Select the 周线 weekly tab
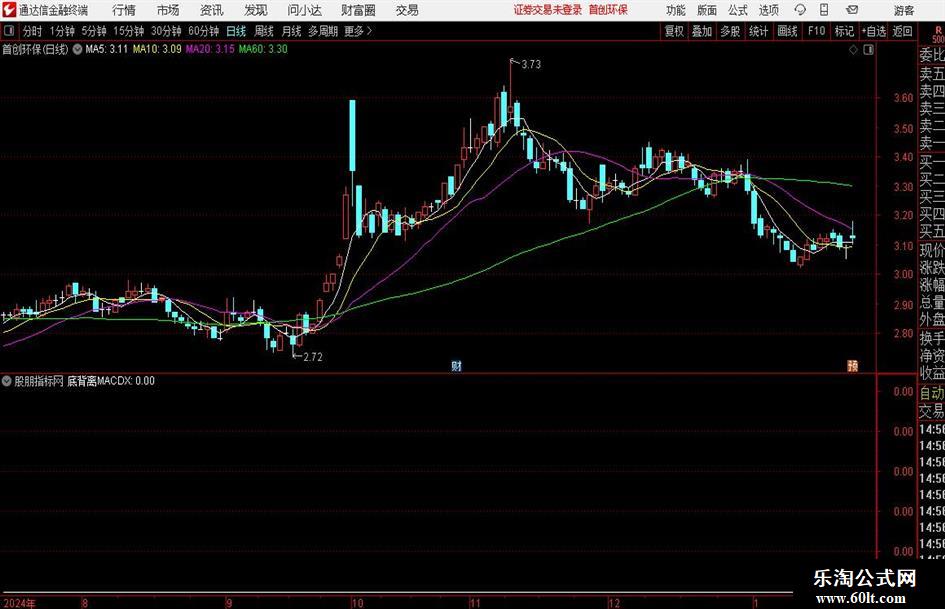 pyautogui.click(x=264, y=31)
